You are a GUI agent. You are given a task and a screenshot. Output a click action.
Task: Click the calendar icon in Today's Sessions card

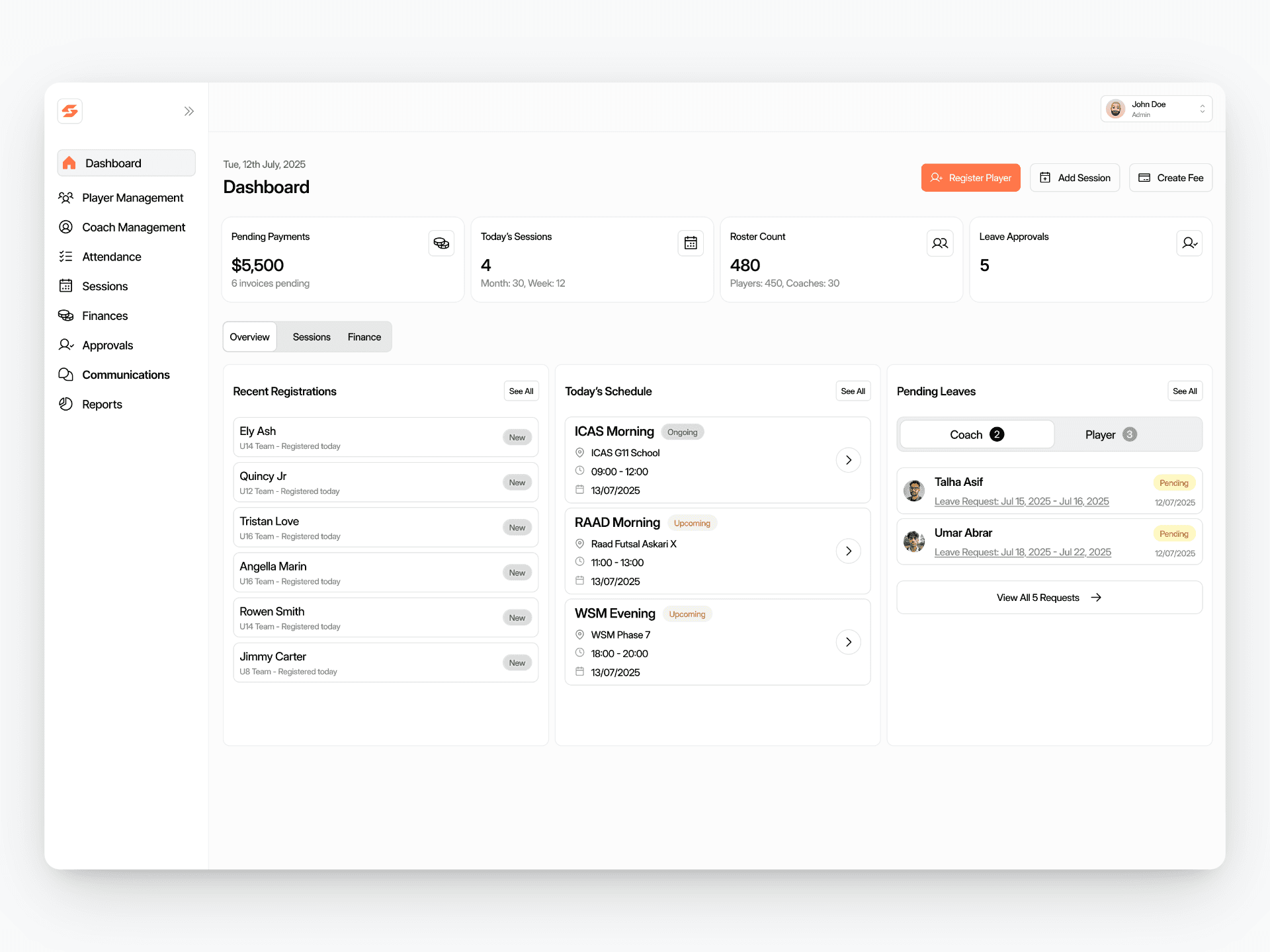[691, 243]
